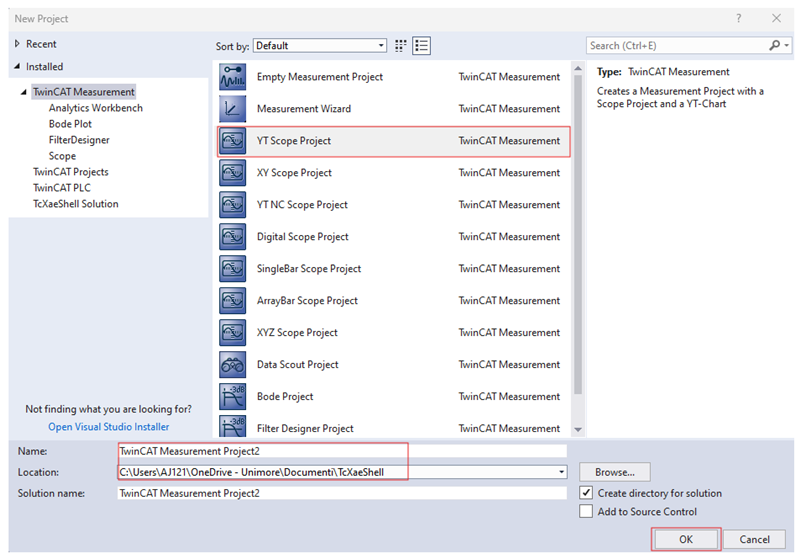
Task: Choose the XY Scope Project icon
Action: (x=232, y=173)
